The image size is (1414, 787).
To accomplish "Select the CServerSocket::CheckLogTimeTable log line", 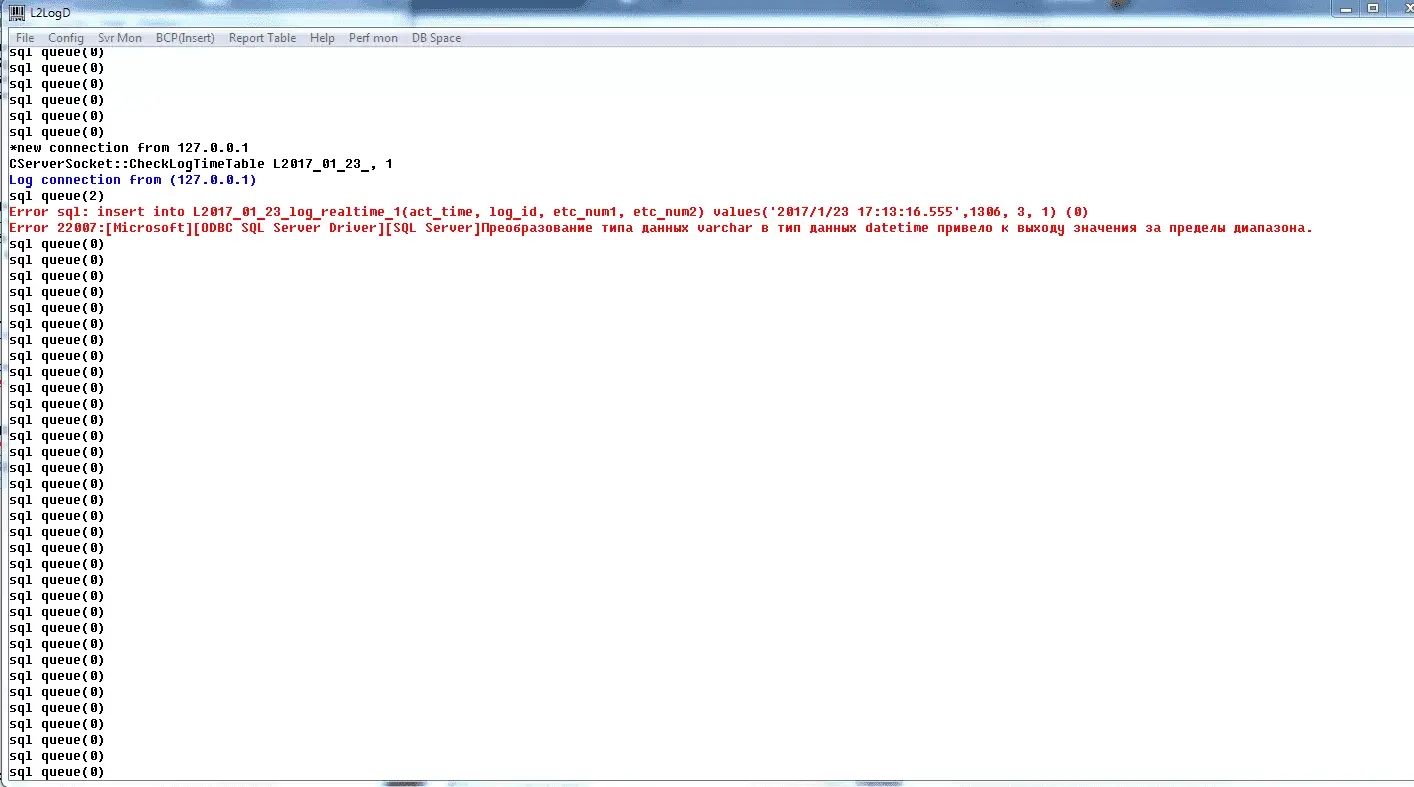I will point(201,164).
